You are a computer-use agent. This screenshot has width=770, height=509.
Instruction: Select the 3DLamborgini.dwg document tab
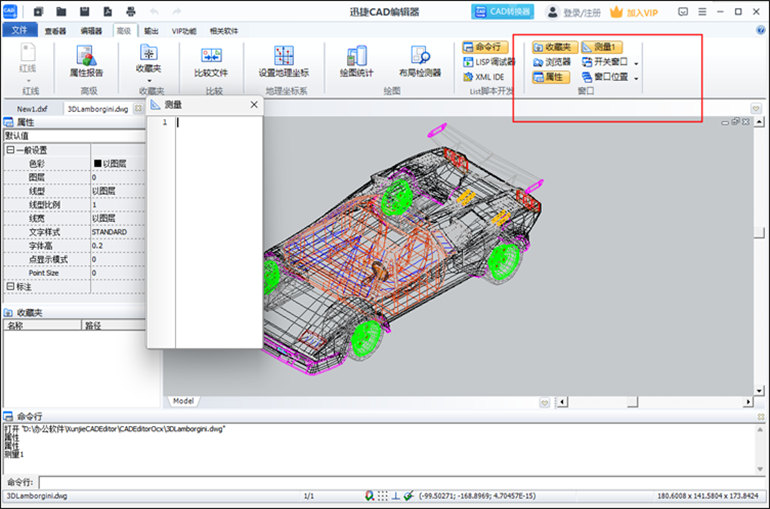pos(98,108)
